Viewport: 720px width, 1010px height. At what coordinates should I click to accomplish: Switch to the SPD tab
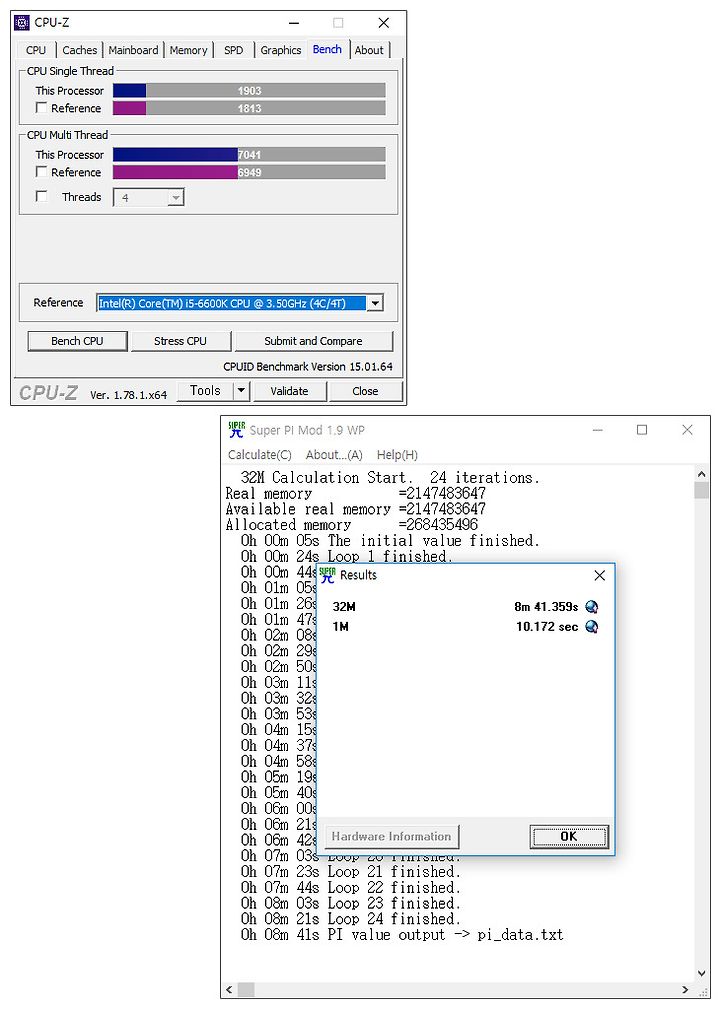234,50
